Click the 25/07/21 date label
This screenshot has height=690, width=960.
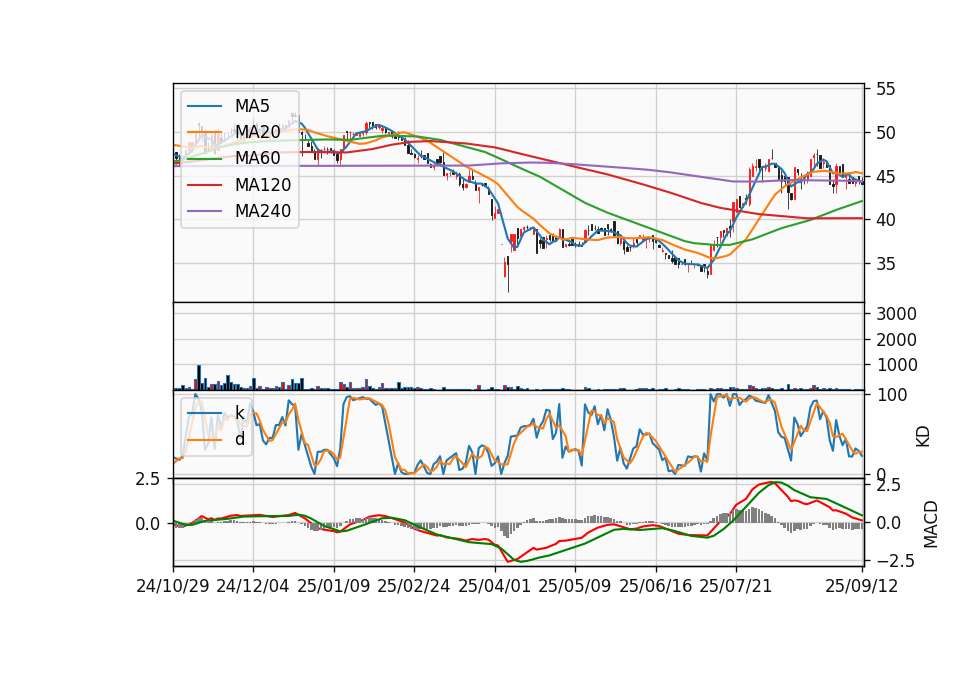pyautogui.click(x=736, y=586)
